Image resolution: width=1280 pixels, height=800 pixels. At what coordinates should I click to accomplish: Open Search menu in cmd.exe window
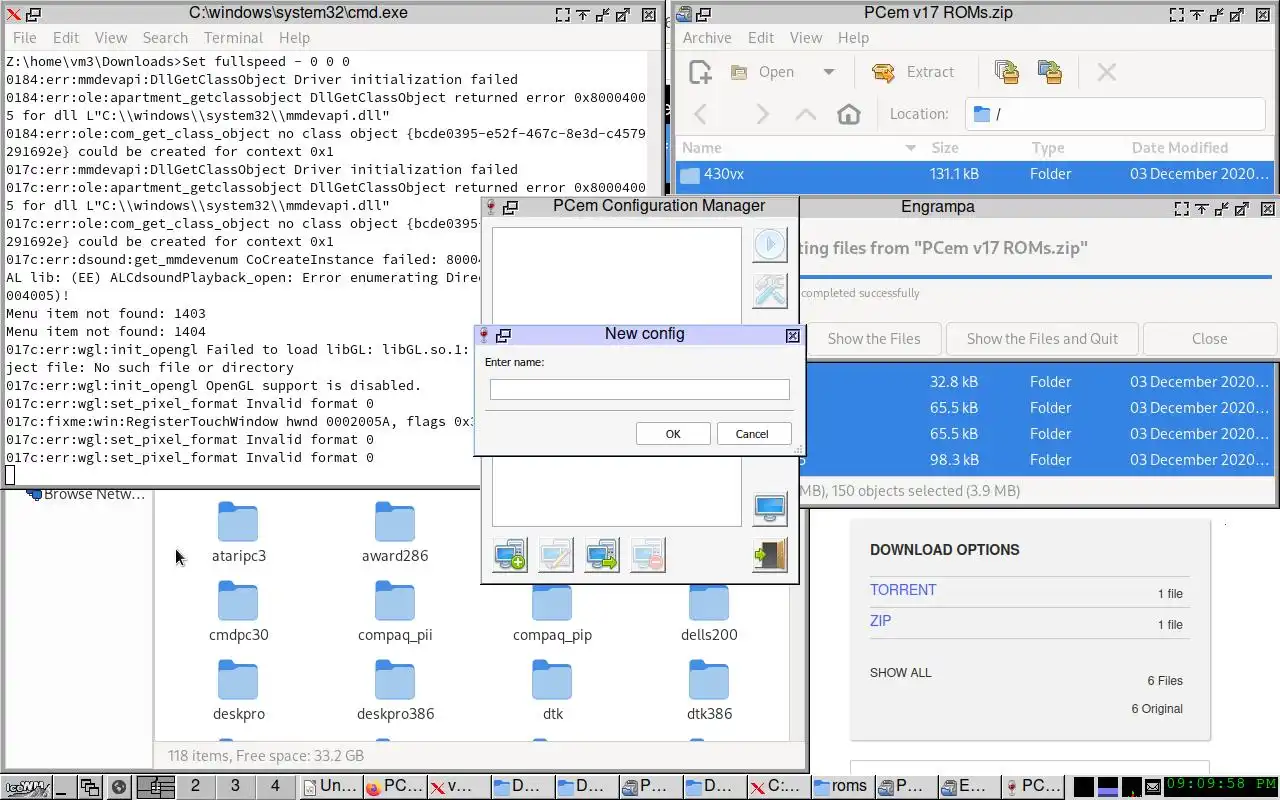click(x=165, y=38)
